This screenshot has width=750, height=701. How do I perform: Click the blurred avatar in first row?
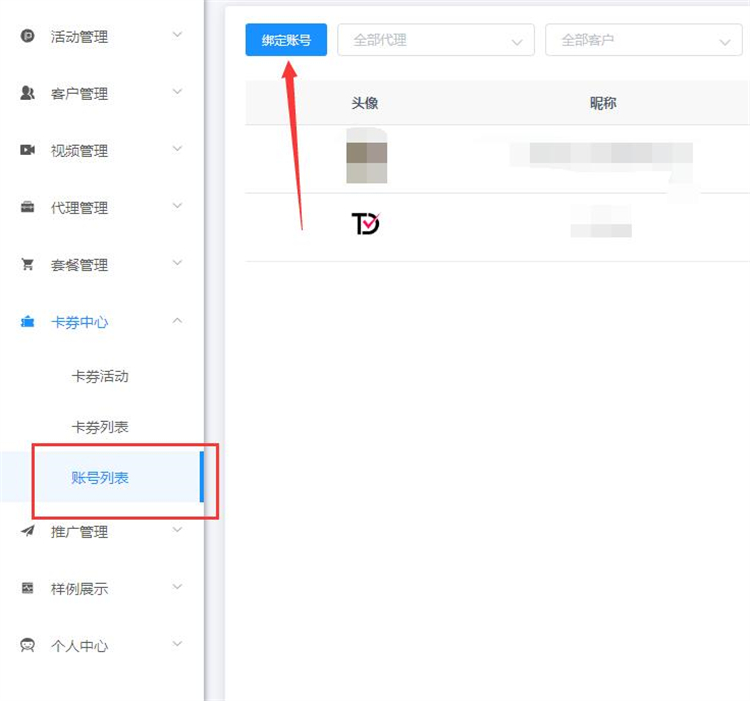coord(366,155)
